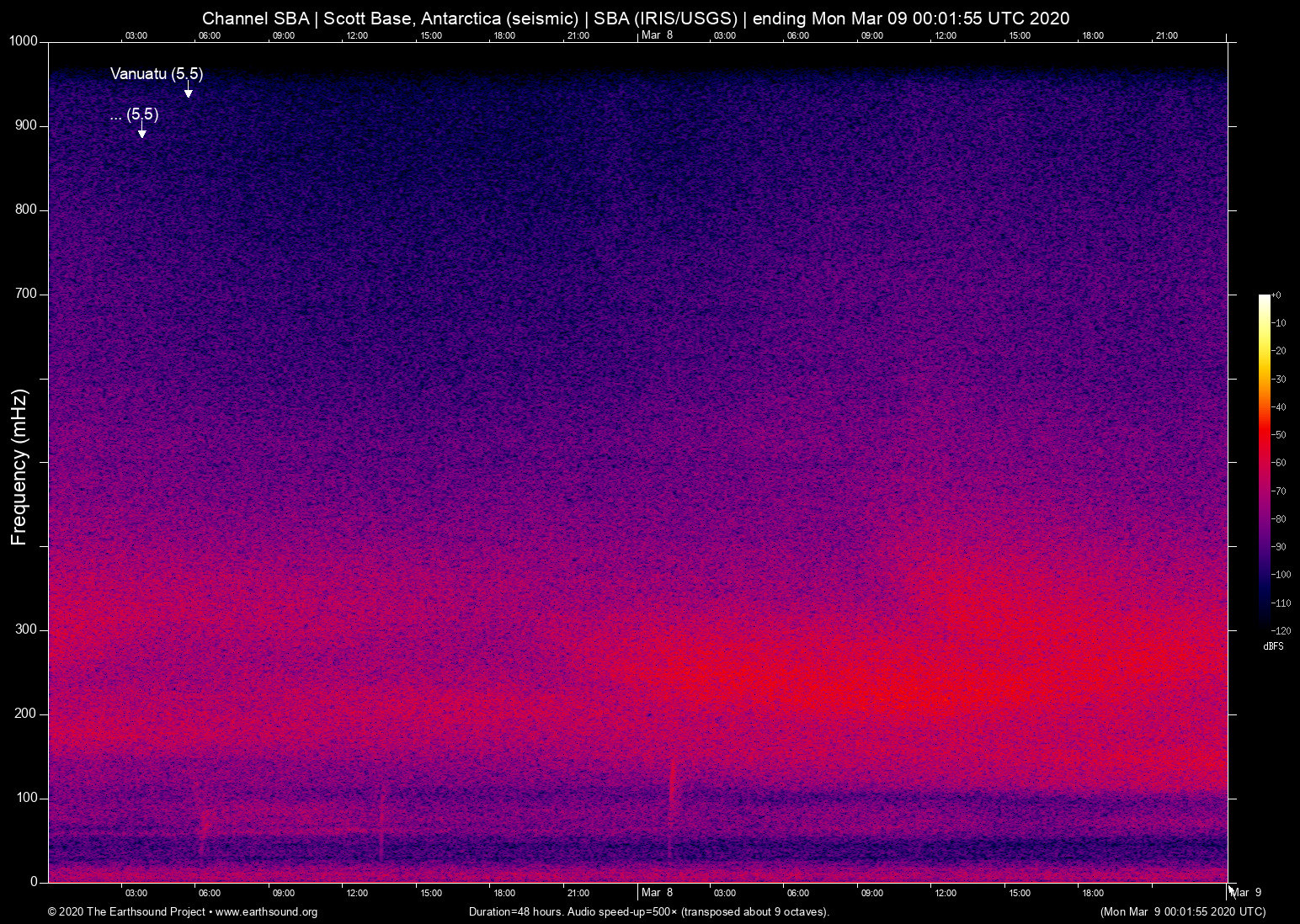Click the 0 frequency axis label

pos(34,882)
